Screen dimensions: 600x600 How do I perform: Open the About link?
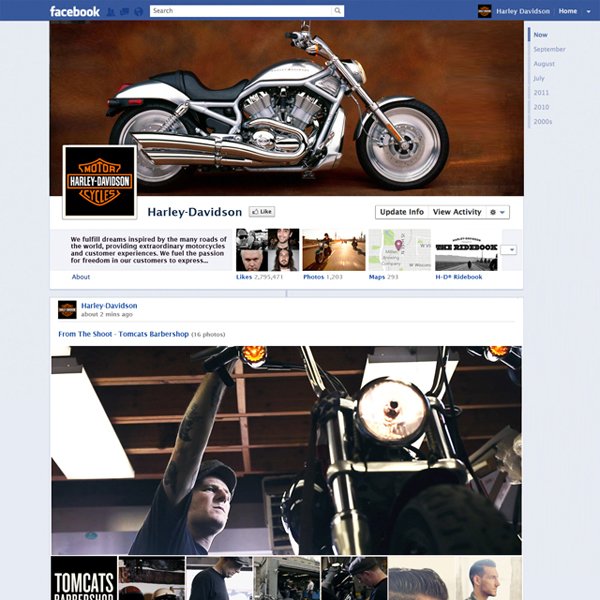81,277
